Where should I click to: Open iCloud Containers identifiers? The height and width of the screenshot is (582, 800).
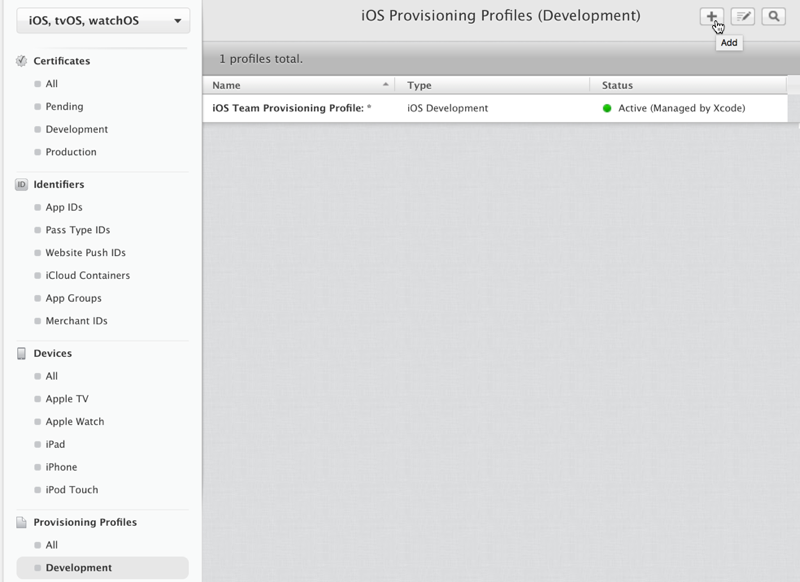[x=87, y=275]
